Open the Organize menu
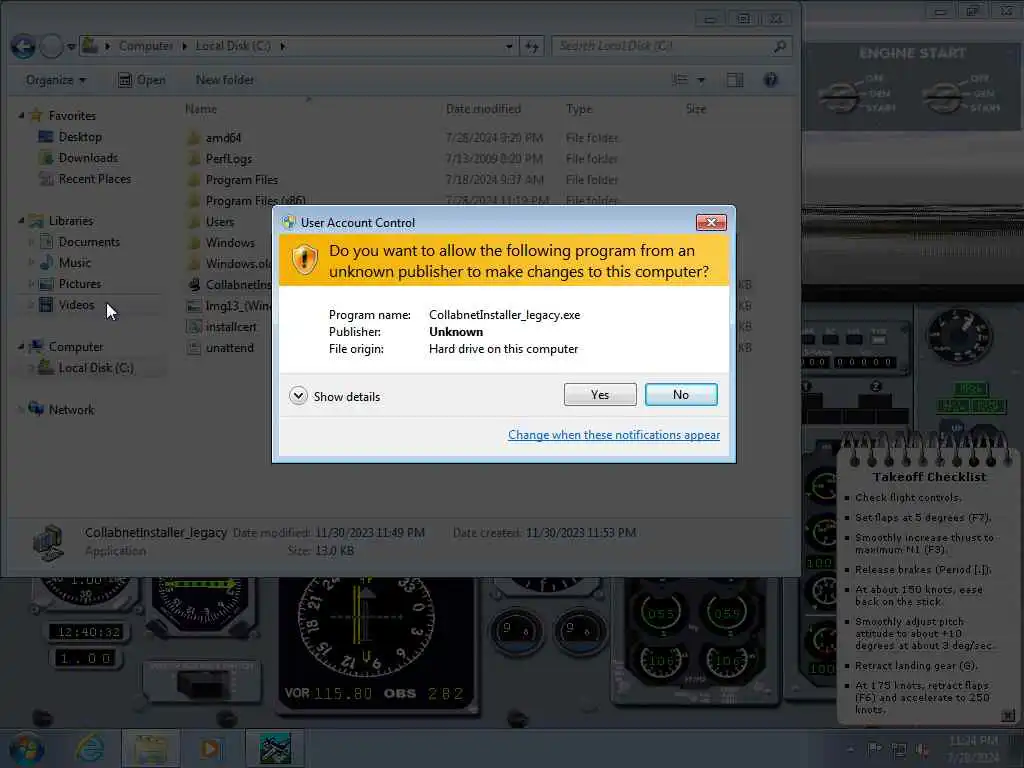 tap(56, 80)
